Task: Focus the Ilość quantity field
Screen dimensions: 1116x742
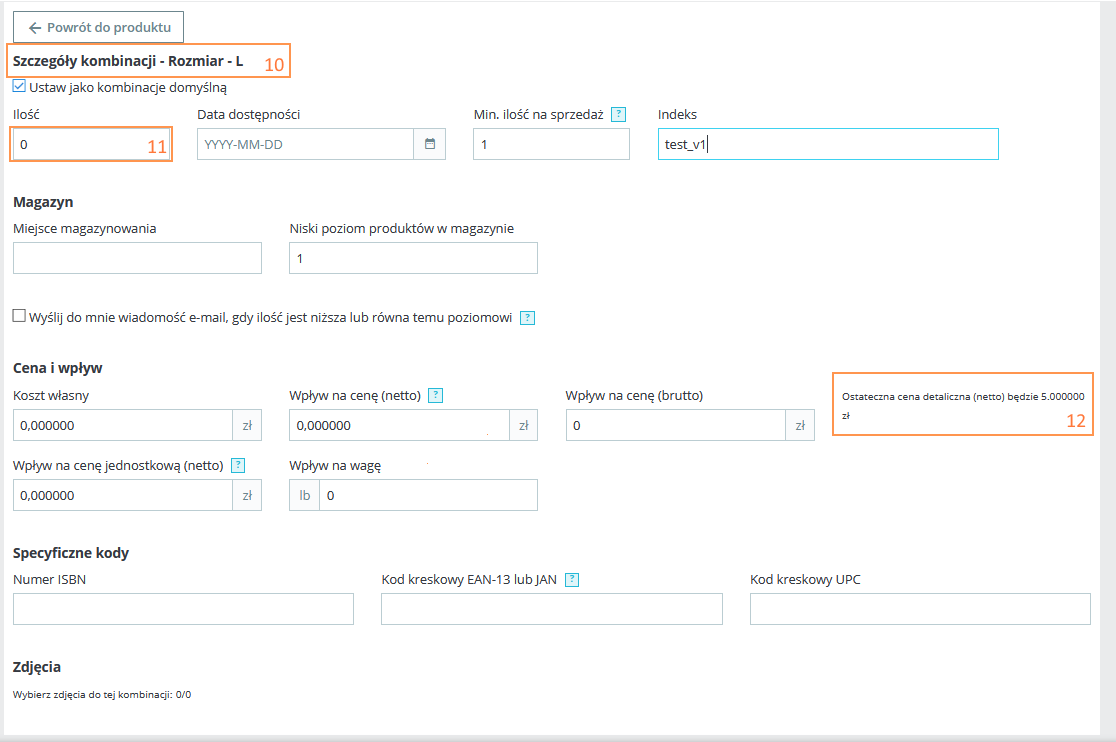Action: (80, 144)
